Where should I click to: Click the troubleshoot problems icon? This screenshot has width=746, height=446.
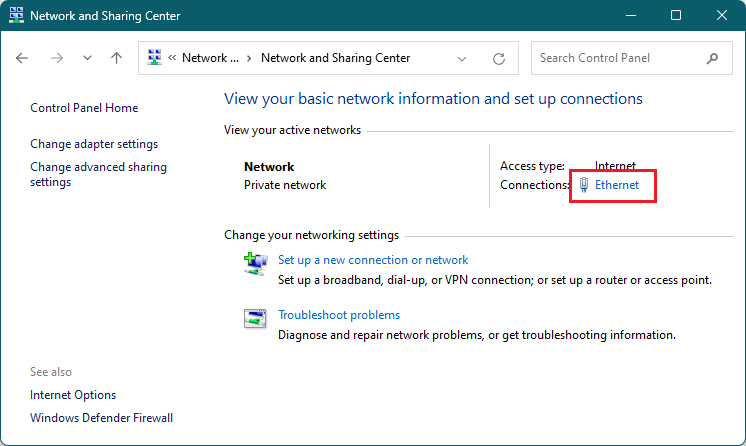tap(255, 318)
